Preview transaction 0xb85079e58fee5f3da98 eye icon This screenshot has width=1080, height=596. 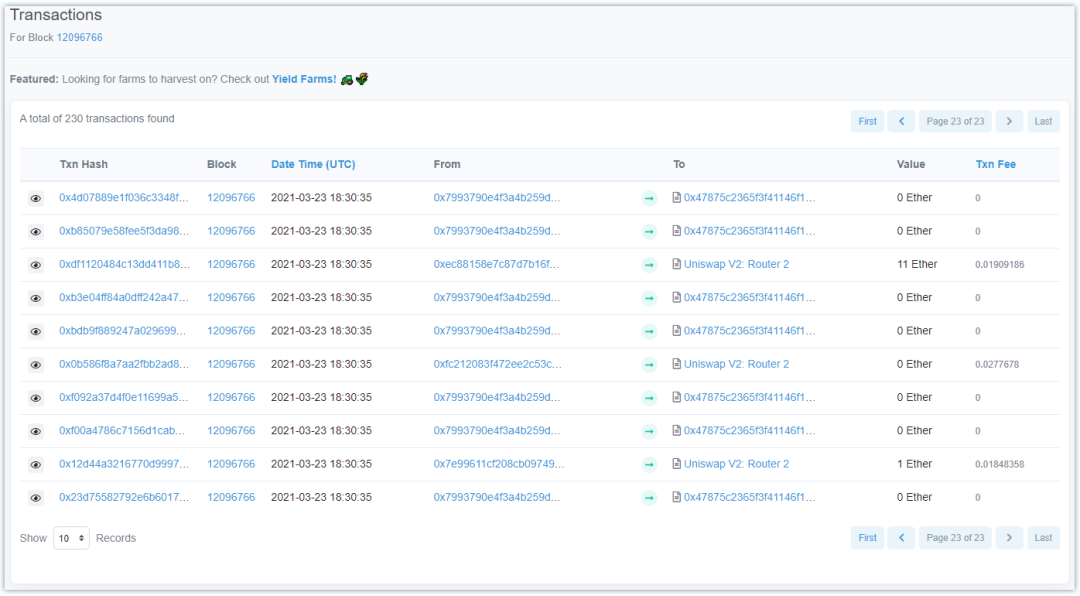click(x=36, y=232)
